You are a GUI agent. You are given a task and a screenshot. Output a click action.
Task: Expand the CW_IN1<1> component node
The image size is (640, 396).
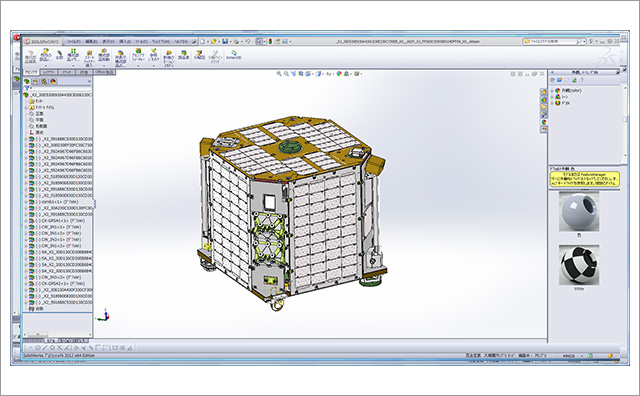coord(26,227)
